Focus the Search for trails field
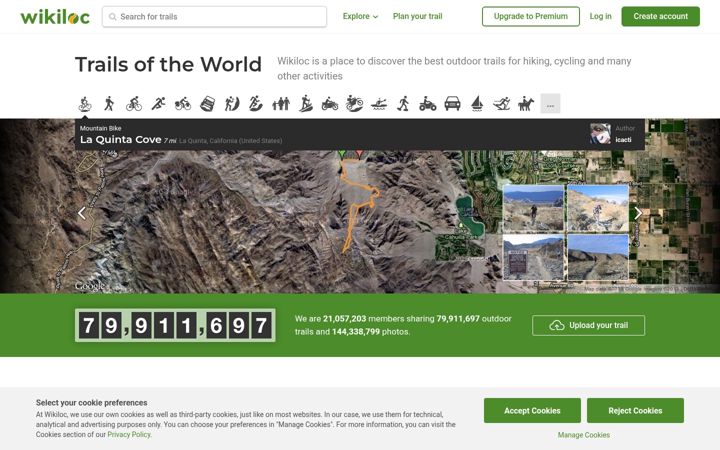The height and width of the screenshot is (450, 720). [214, 17]
